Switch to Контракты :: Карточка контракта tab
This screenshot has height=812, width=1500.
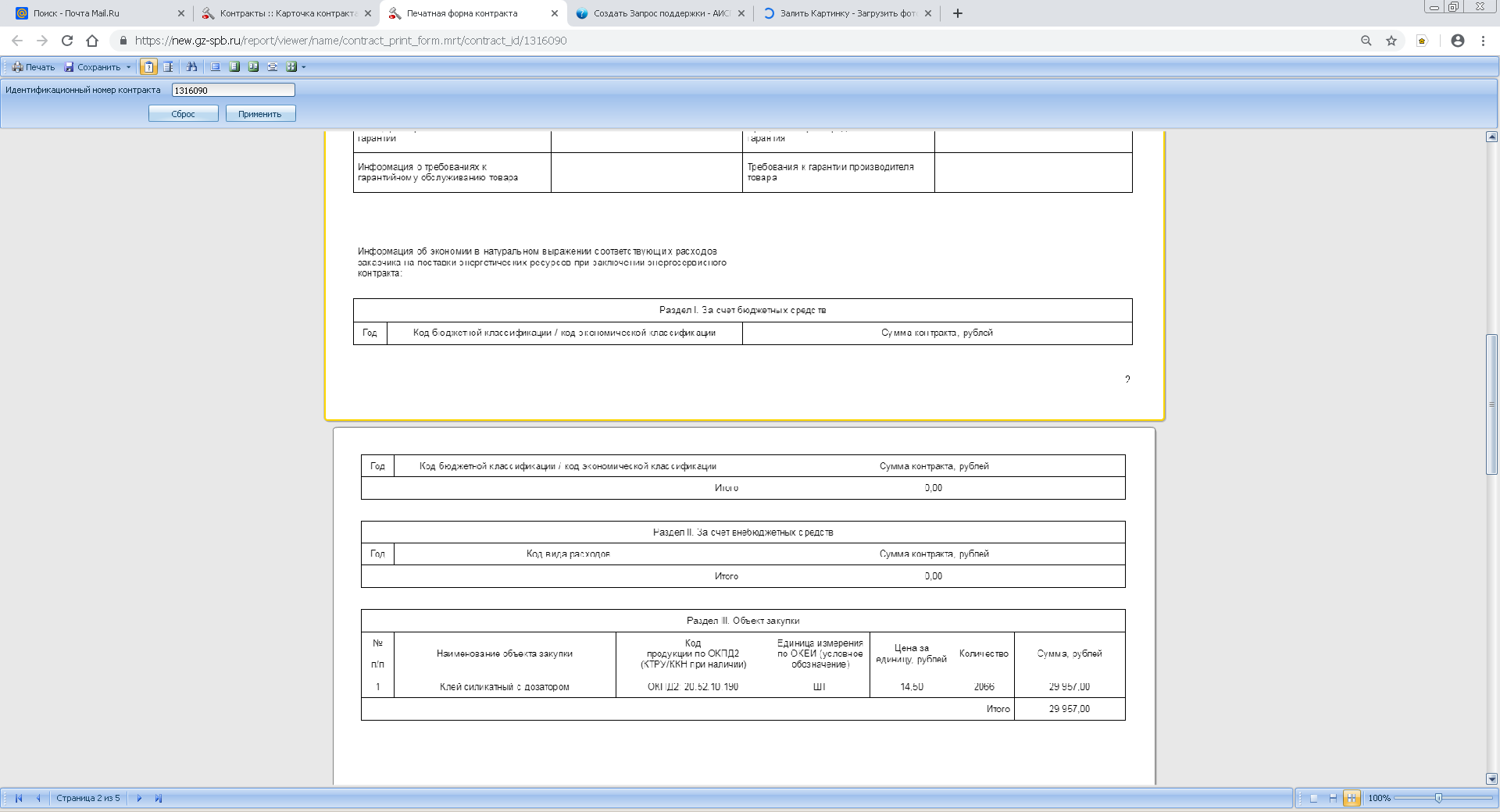285,13
